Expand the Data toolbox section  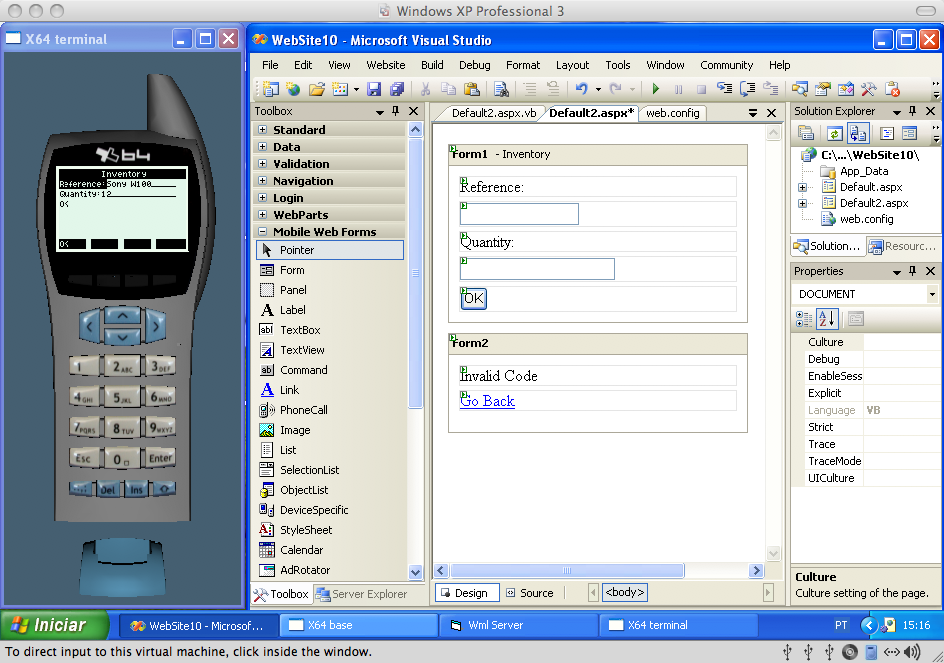(262, 146)
